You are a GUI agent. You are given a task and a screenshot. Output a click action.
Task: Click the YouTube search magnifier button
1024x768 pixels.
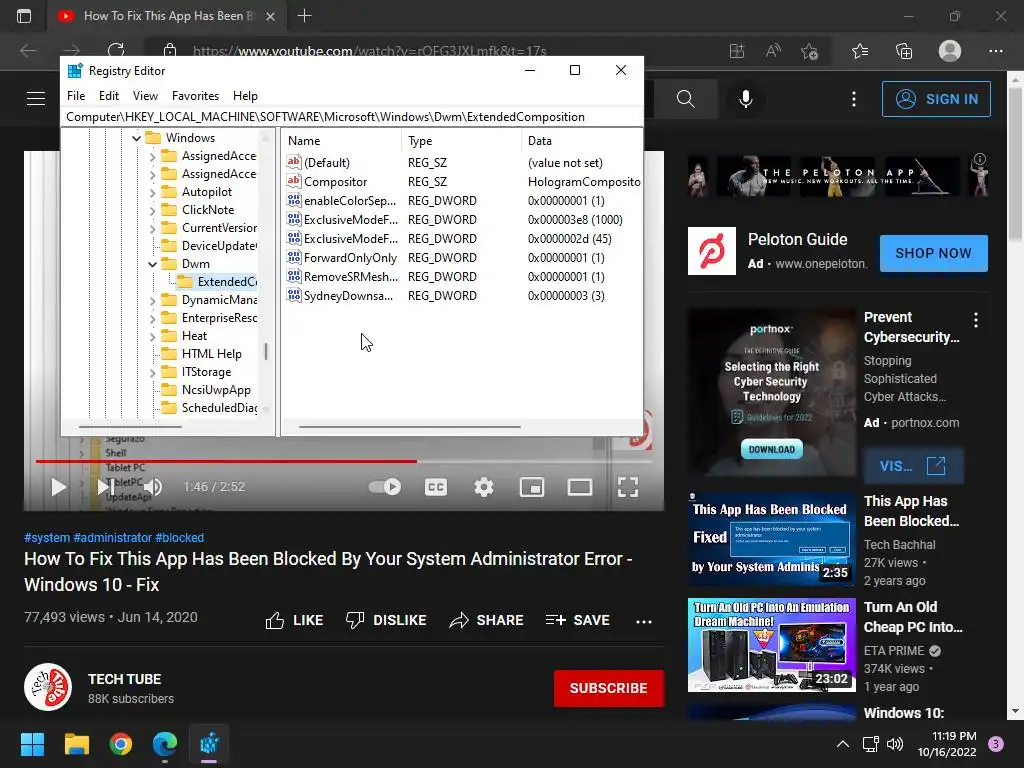click(685, 99)
